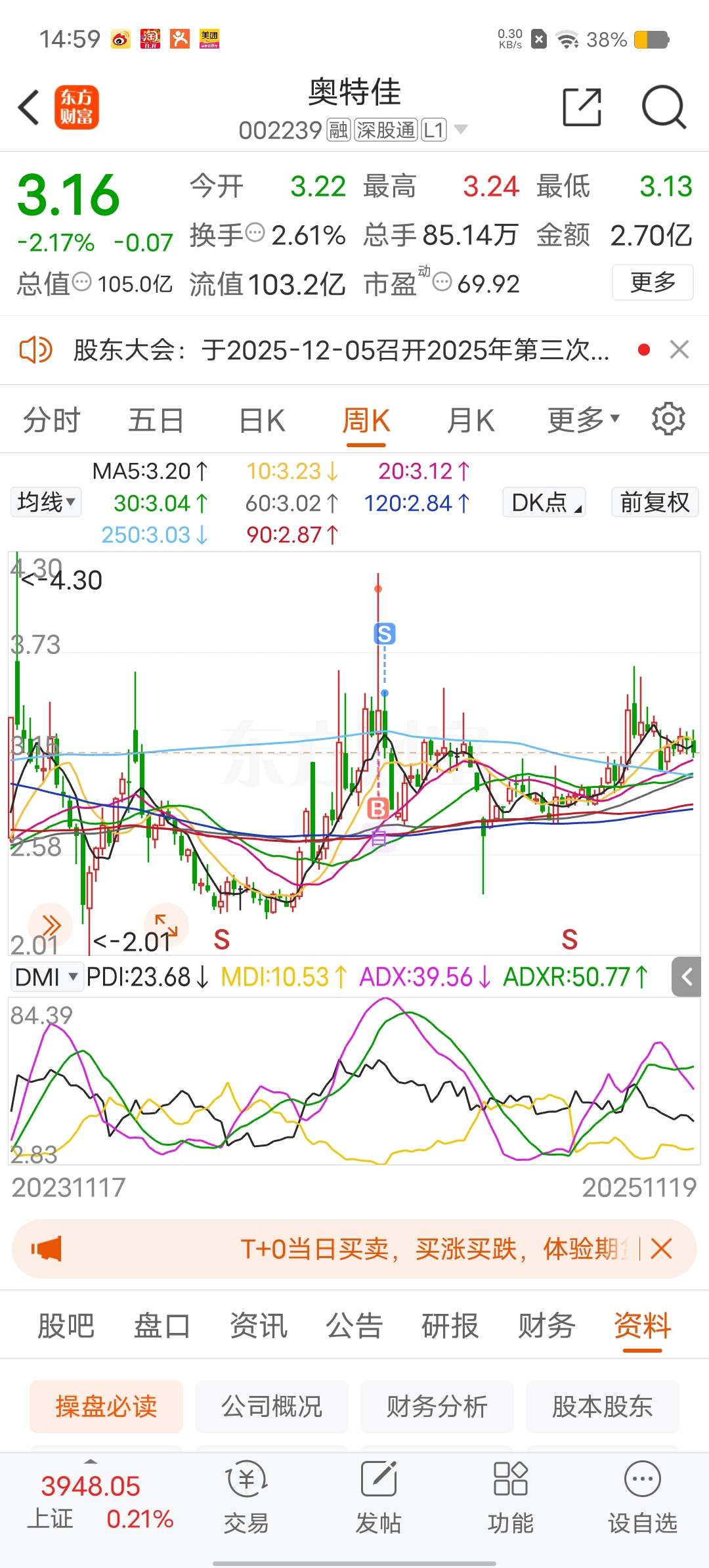Tap the current price 3.16
Image resolution: width=709 pixels, height=1568 pixels.
coord(68,195)
